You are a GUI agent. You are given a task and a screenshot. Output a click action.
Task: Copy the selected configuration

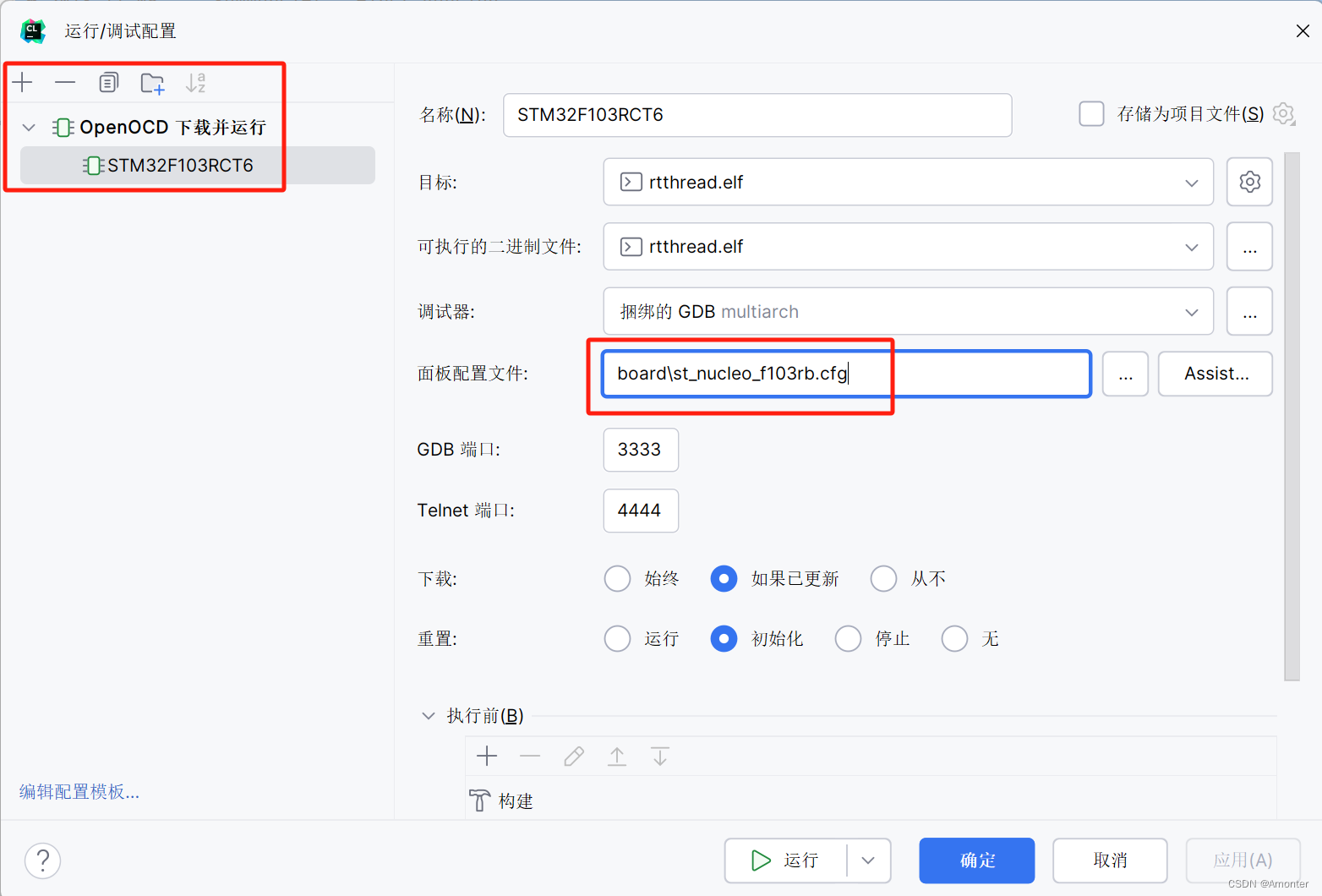point(108,82)
